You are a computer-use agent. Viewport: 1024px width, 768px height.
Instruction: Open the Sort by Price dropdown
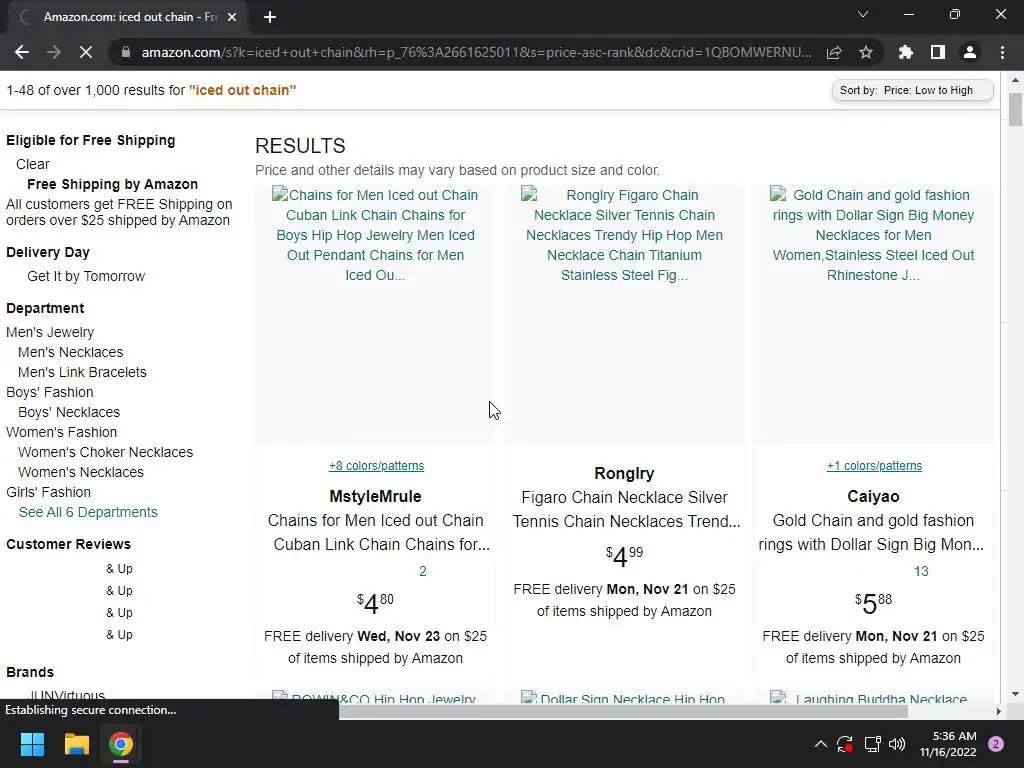point(912,90)
